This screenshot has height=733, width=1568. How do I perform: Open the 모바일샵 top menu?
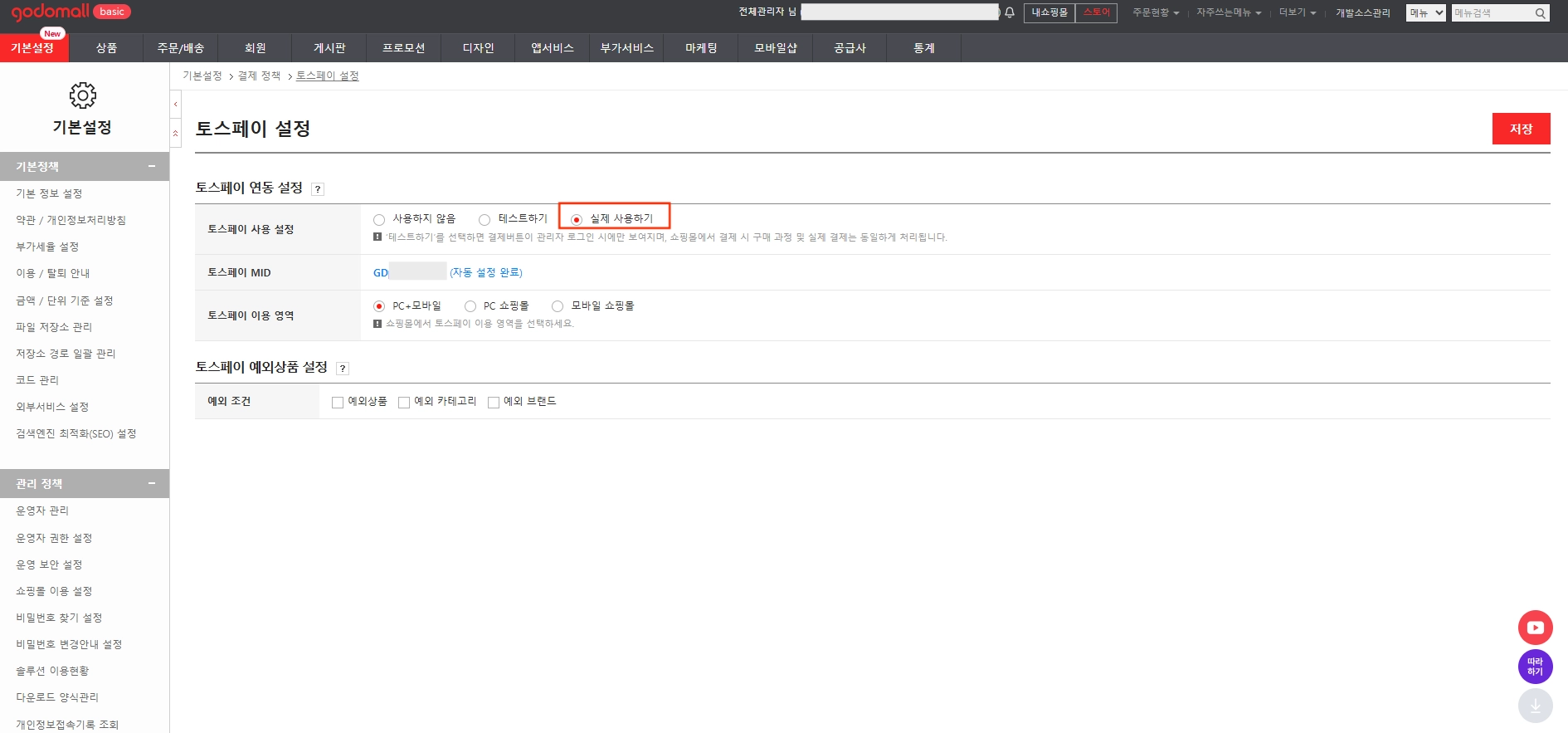tap(776, 48)
